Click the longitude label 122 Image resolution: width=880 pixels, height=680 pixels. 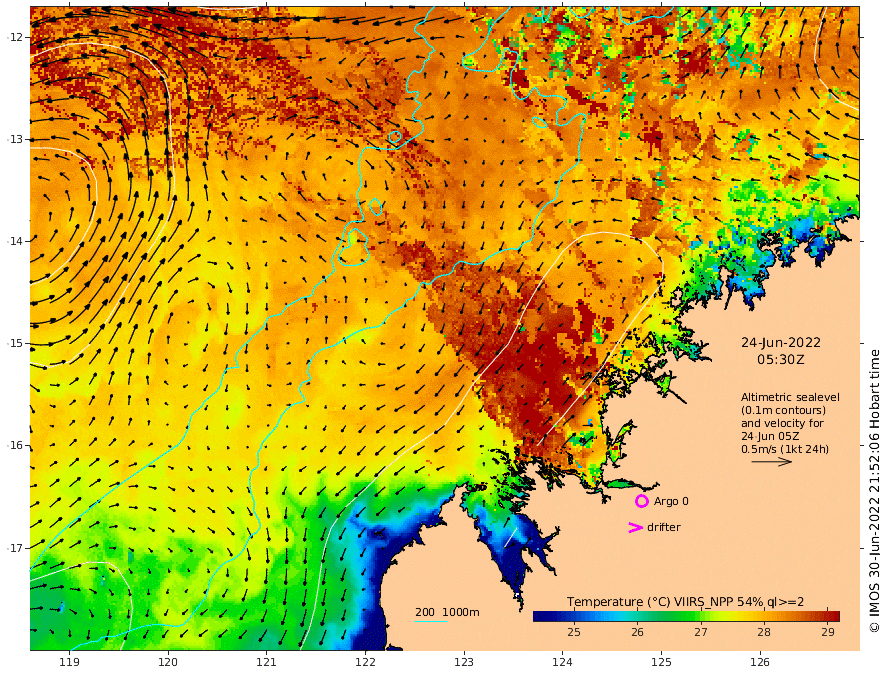(365, 662)
